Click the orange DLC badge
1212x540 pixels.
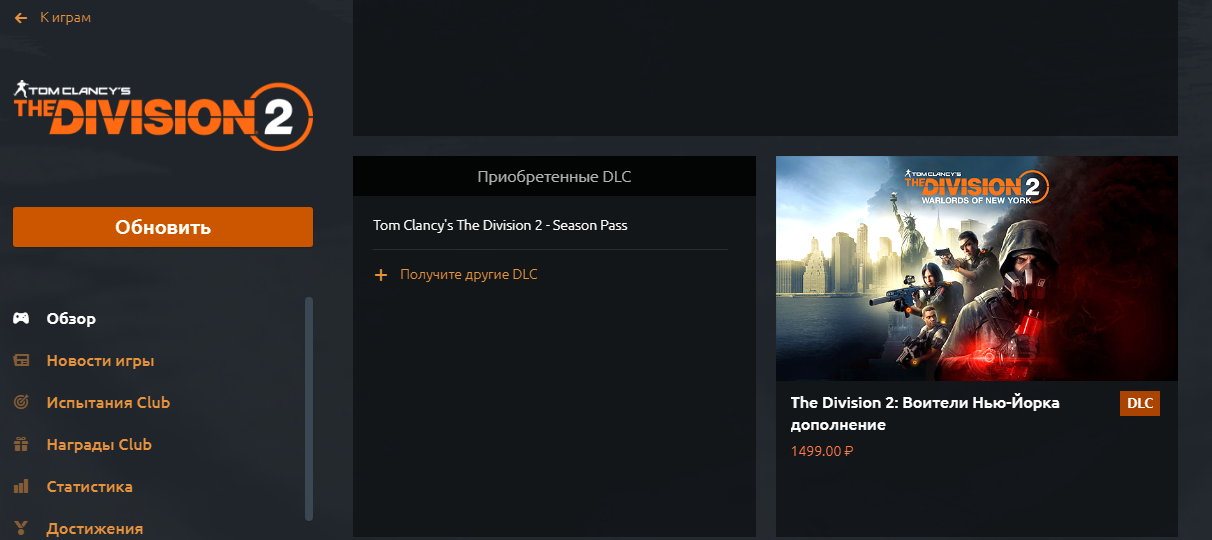(x=1140, y=404)
